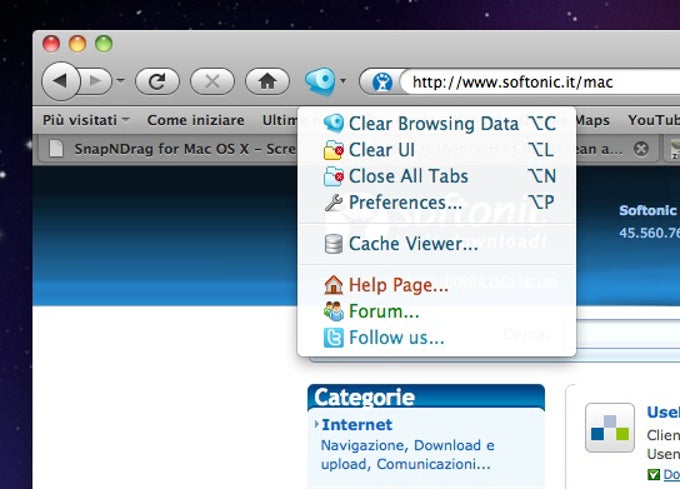The width and height of the screenshot is (680, 489).
Task: Click the page icon on the SnapNDrag tab
Action: click(x=56, y=149)
